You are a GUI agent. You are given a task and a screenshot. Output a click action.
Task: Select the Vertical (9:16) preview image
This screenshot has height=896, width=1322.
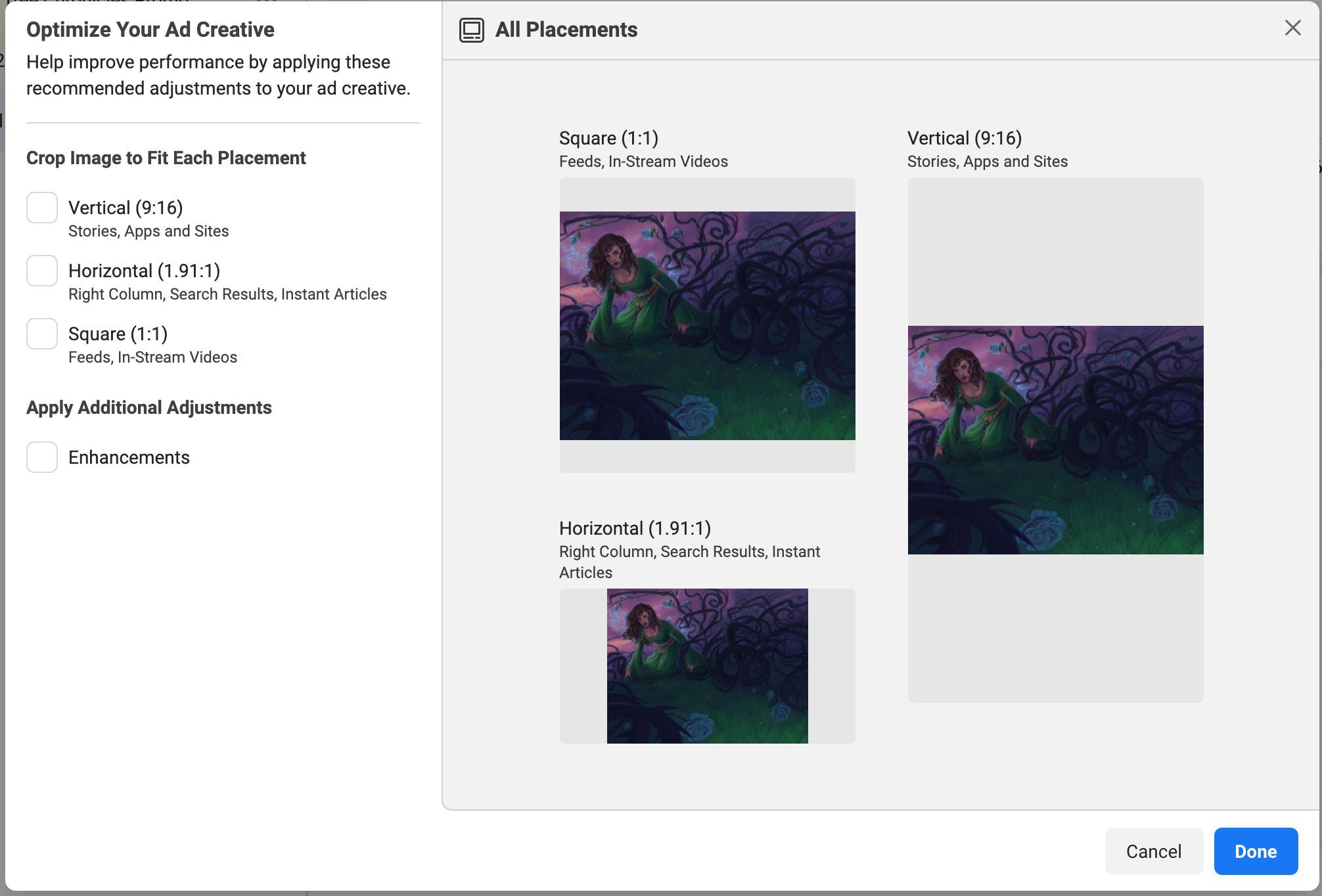1055,440
